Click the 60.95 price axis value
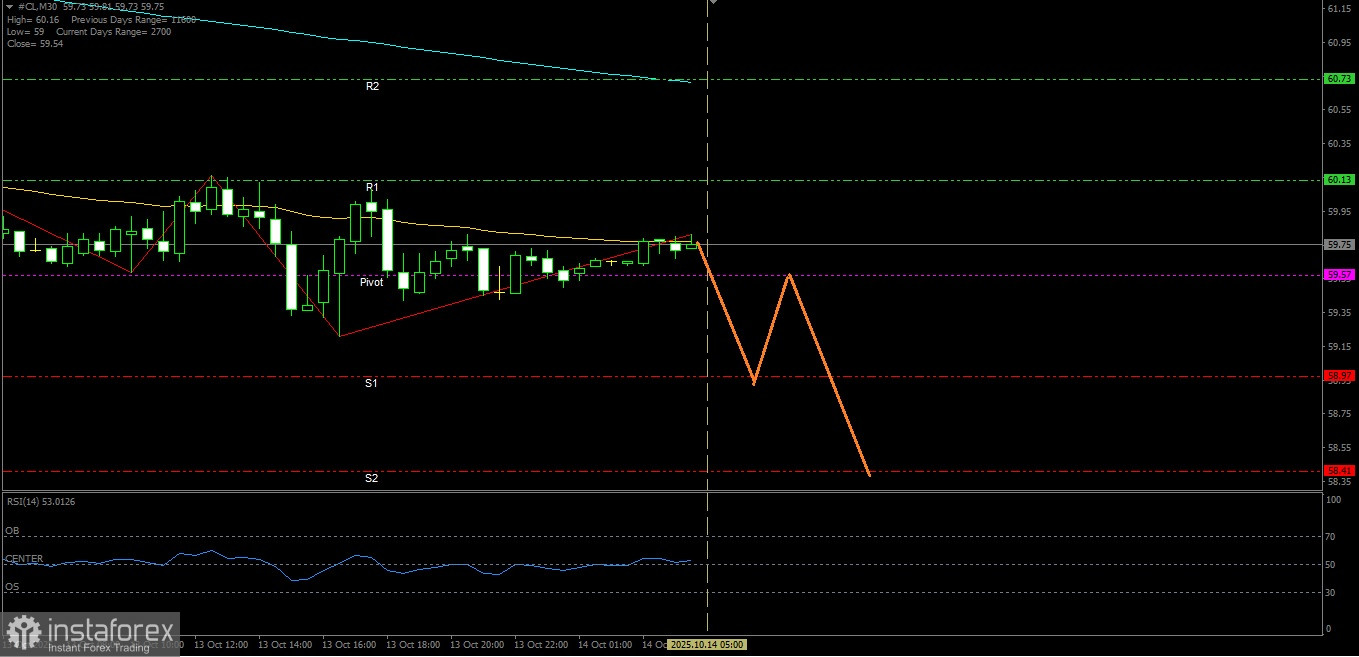 tap(1339, 43)
